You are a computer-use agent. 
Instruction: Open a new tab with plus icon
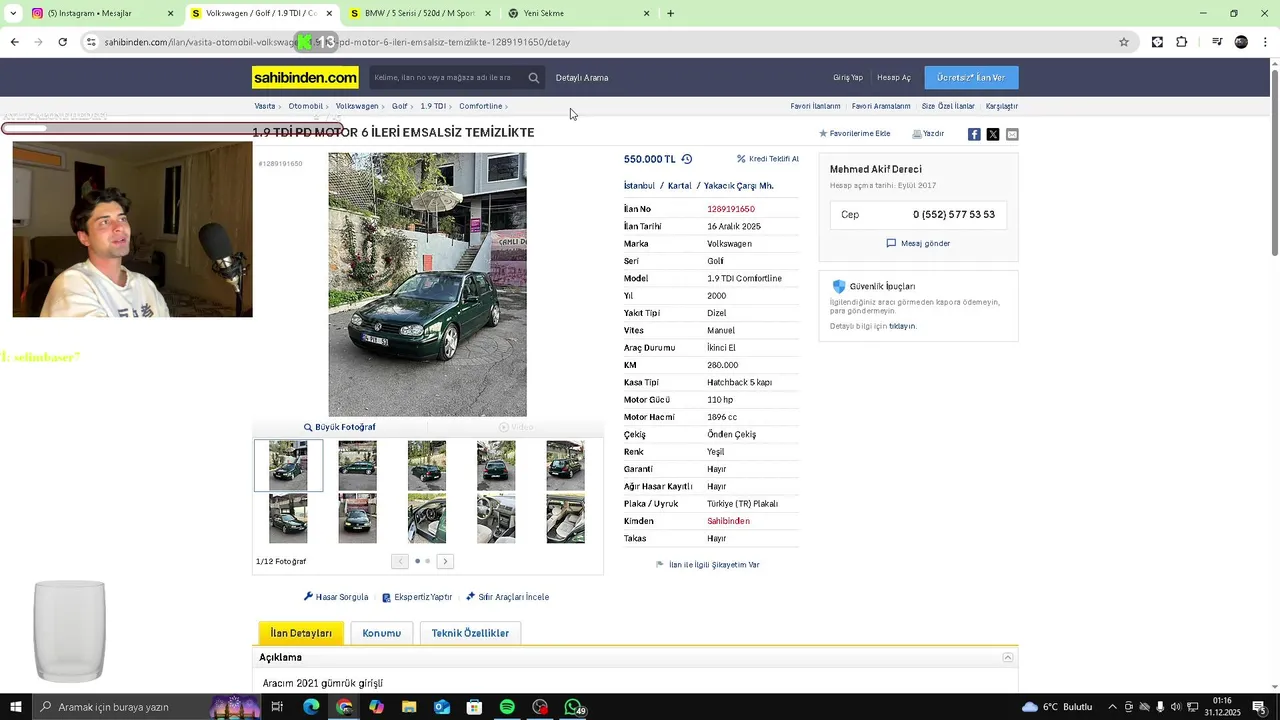[x=670, y=13]
